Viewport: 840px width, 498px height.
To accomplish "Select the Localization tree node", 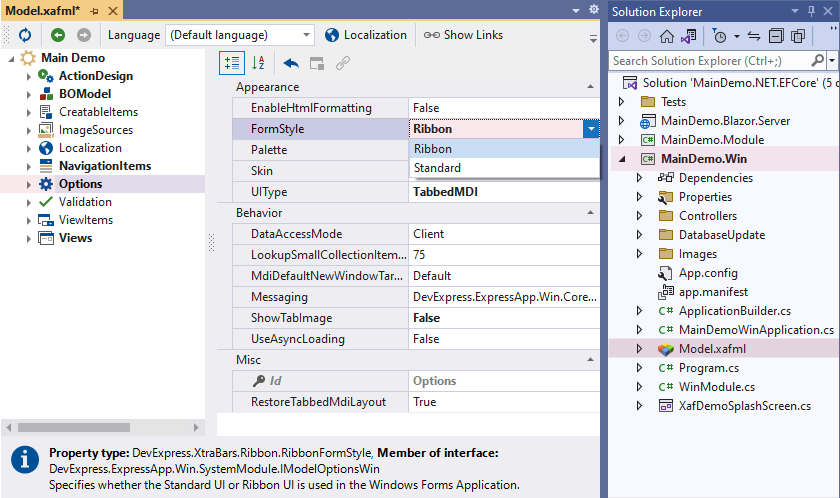I will 90,148.
